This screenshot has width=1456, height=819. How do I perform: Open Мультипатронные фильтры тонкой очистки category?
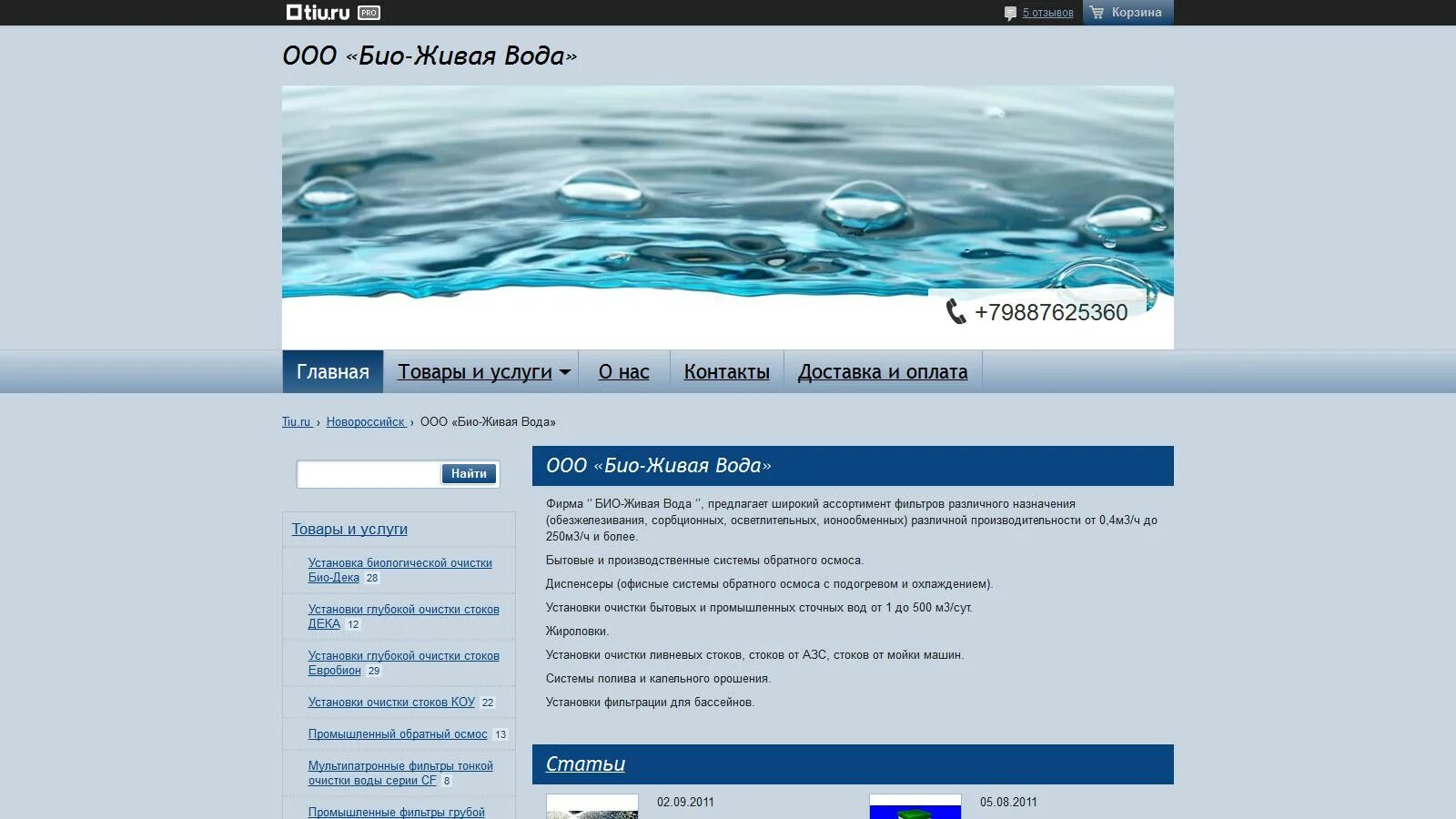pyautogui.click(x=400, y=773)
